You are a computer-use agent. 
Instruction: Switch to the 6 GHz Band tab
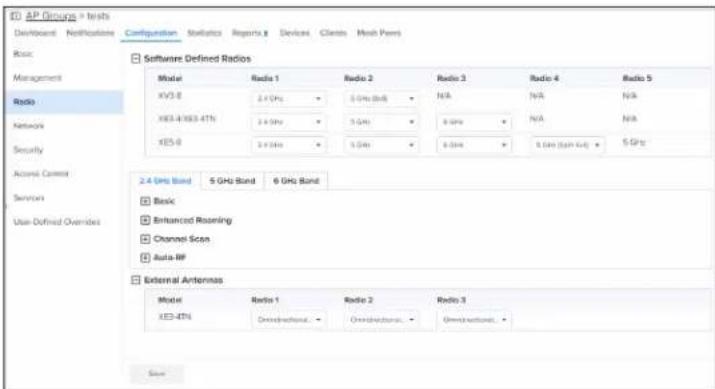click(x=296, y=181)
